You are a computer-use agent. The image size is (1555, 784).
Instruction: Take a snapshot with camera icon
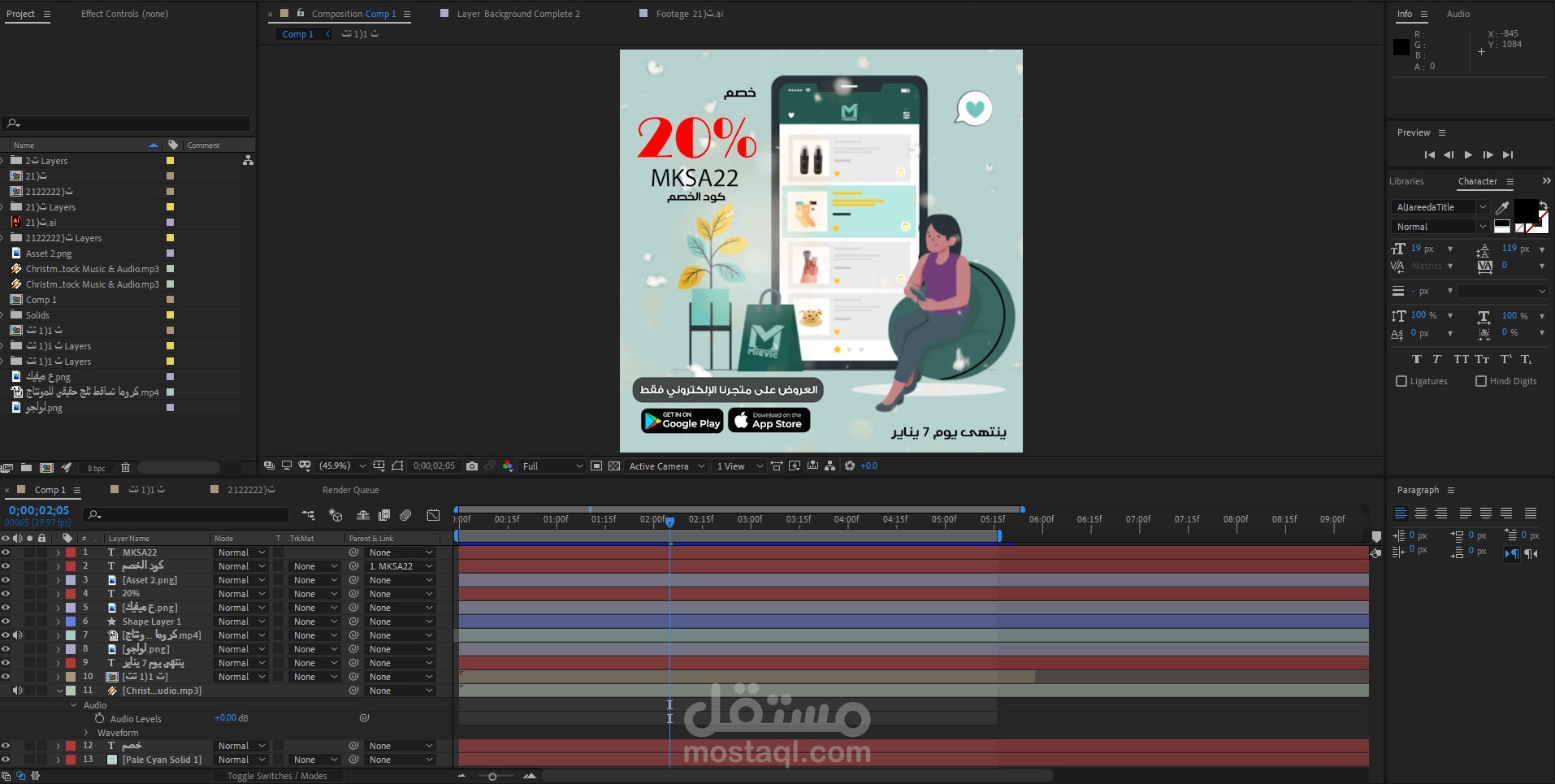click(x=472, y=466)
